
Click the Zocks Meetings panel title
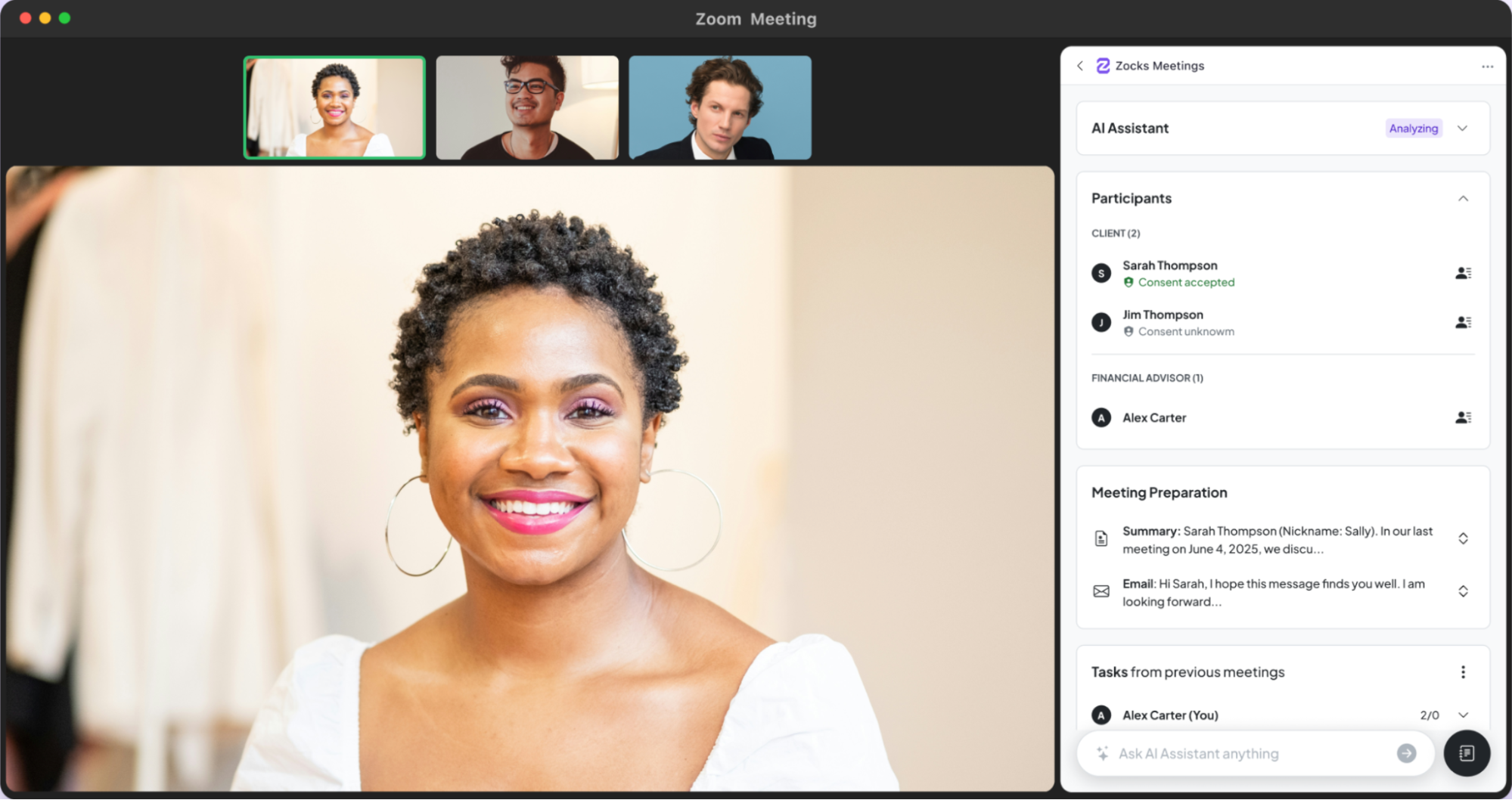click(1160, 66)
